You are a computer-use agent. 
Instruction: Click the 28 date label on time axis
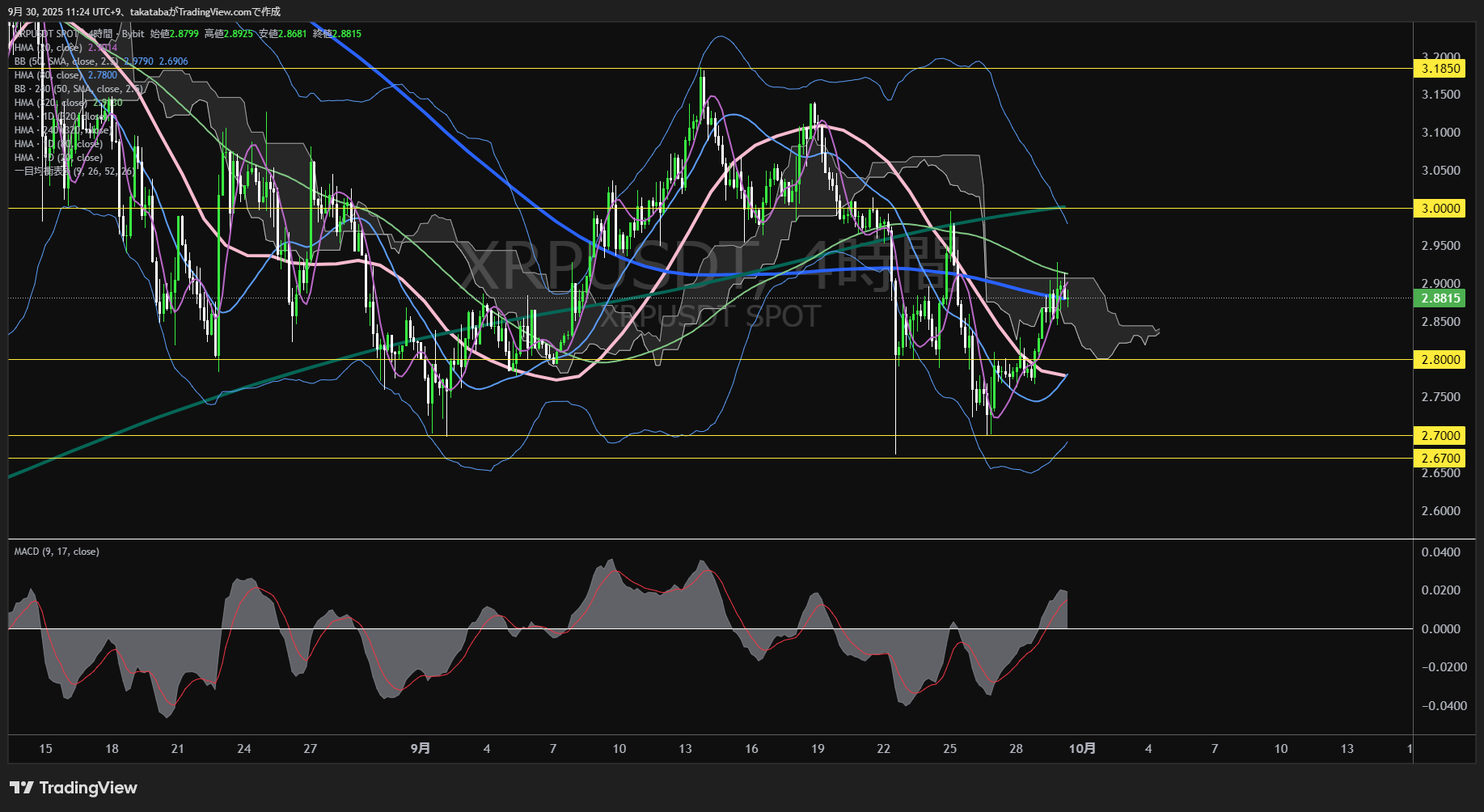(x=1017, y=749)
